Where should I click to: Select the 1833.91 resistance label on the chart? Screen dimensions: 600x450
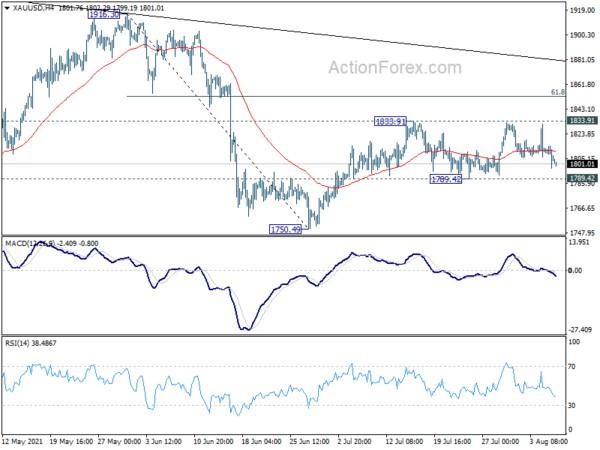[389, 121]
